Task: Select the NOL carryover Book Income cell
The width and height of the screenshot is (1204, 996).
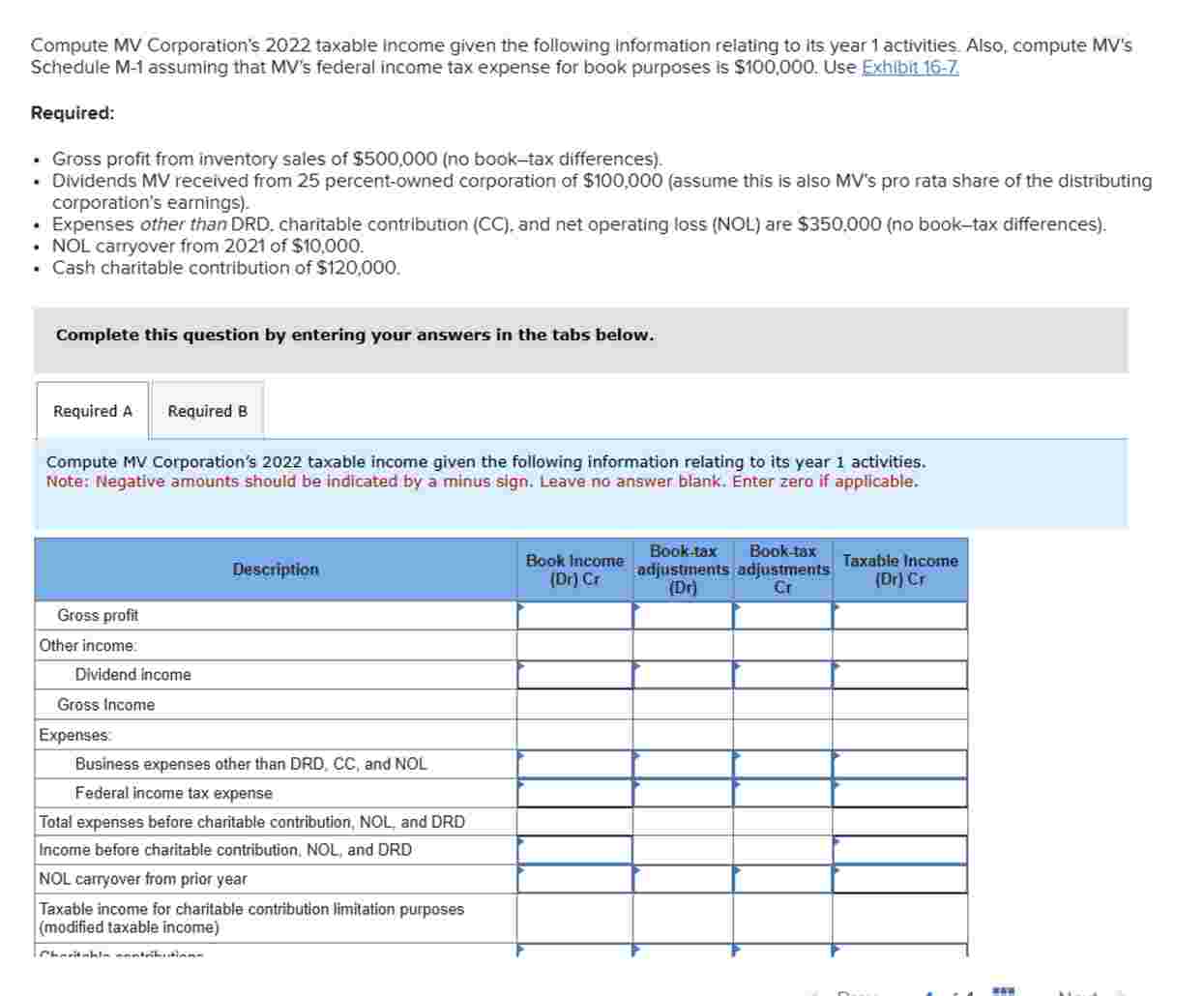Action: [x=573, y=879]
